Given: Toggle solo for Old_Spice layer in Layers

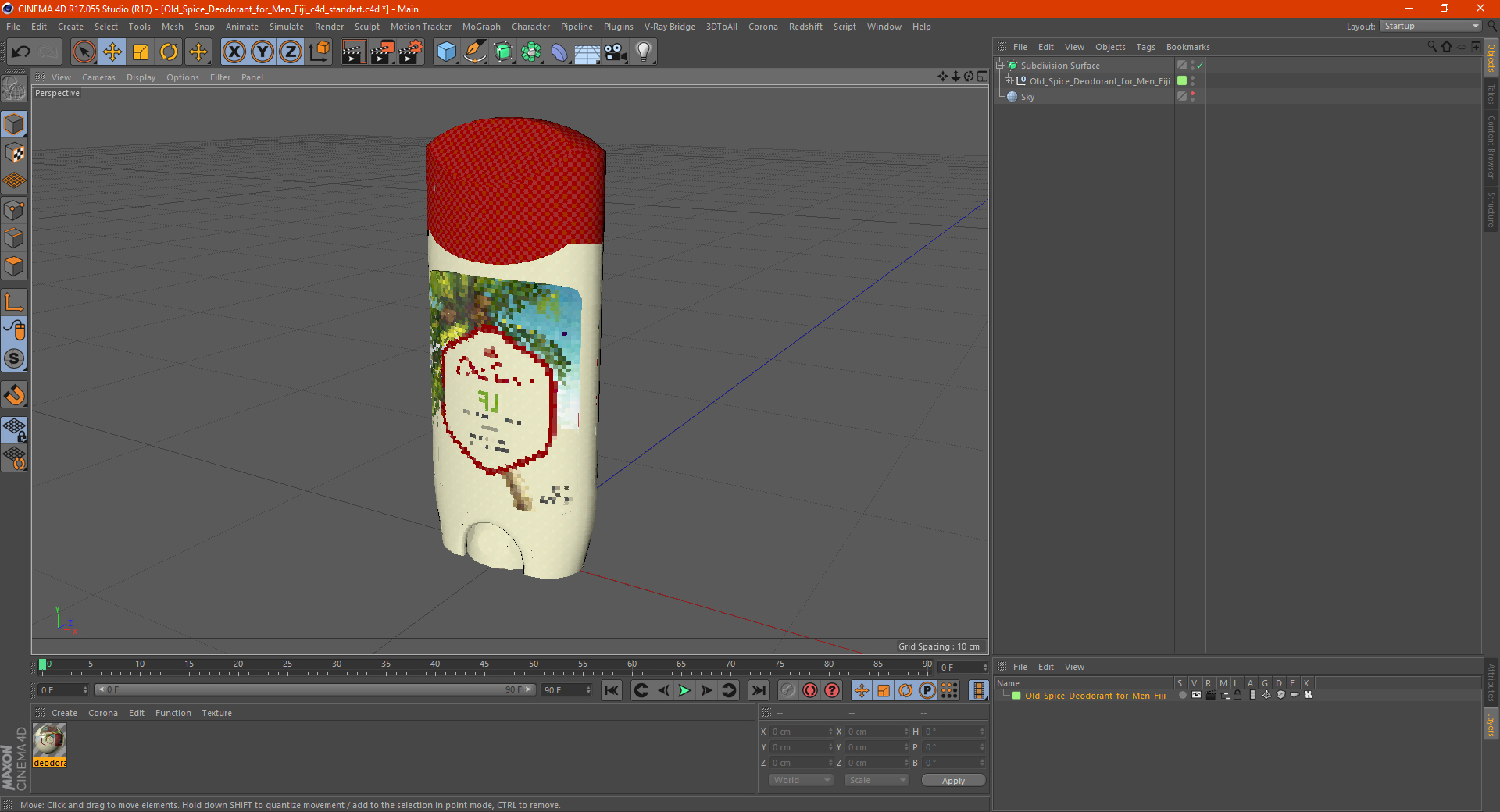Looking at the screenshot, I should tap(1182, 695).
